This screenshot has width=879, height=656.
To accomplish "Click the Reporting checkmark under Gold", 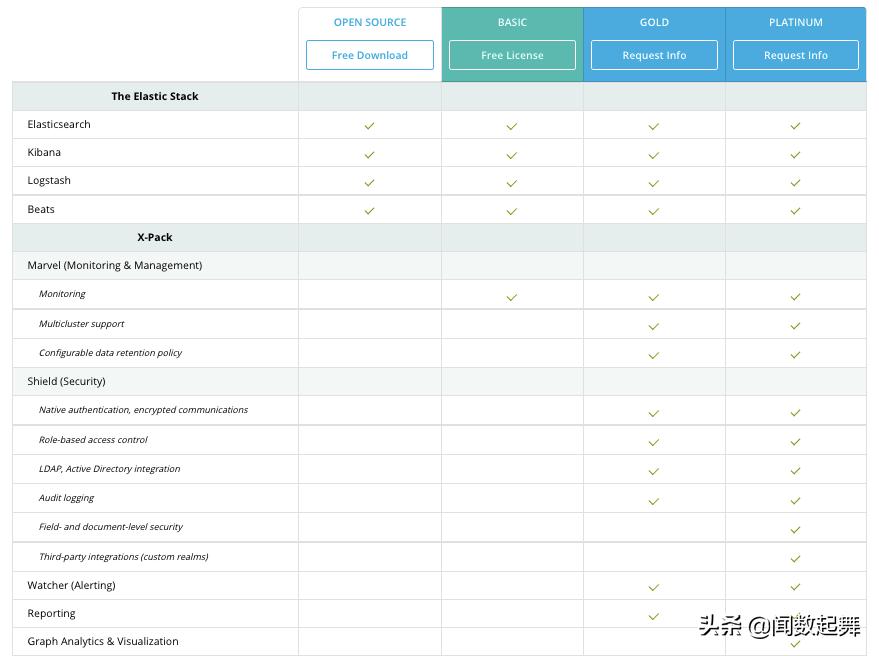I will pos(654,616).
